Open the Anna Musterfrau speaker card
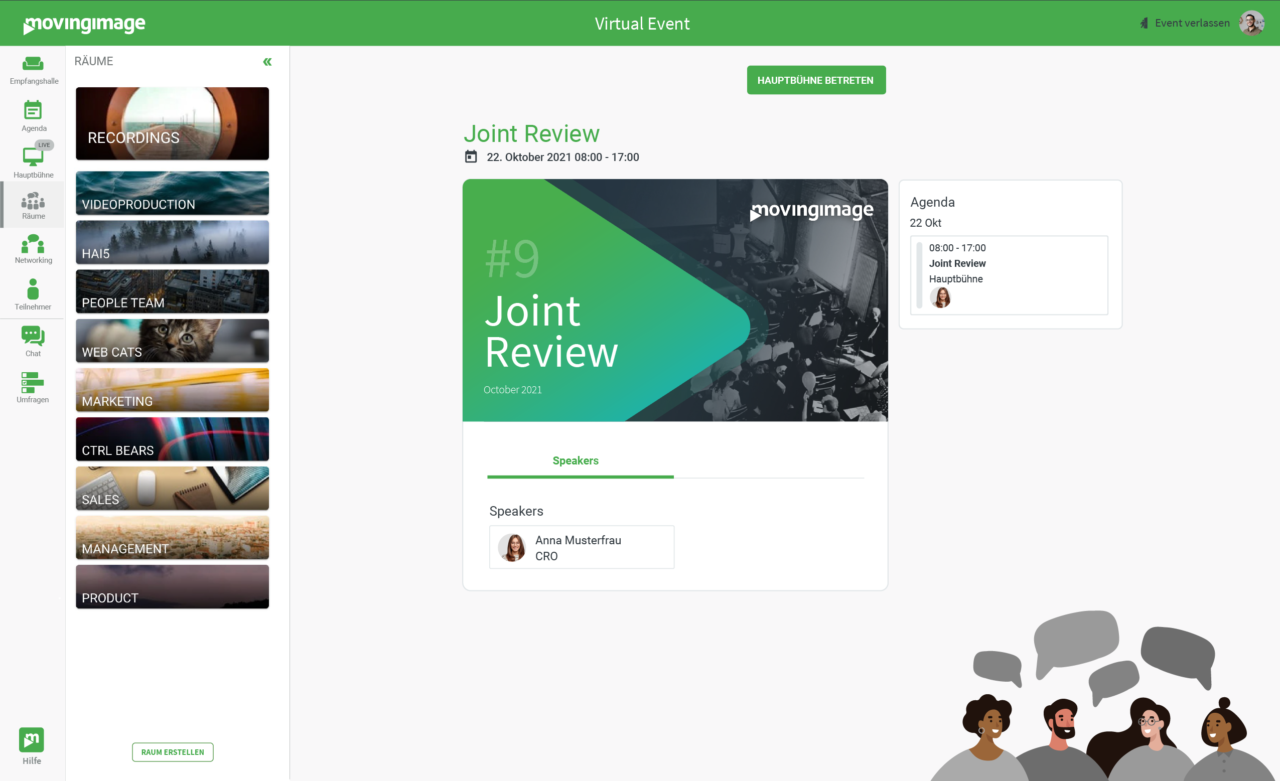 581,547
